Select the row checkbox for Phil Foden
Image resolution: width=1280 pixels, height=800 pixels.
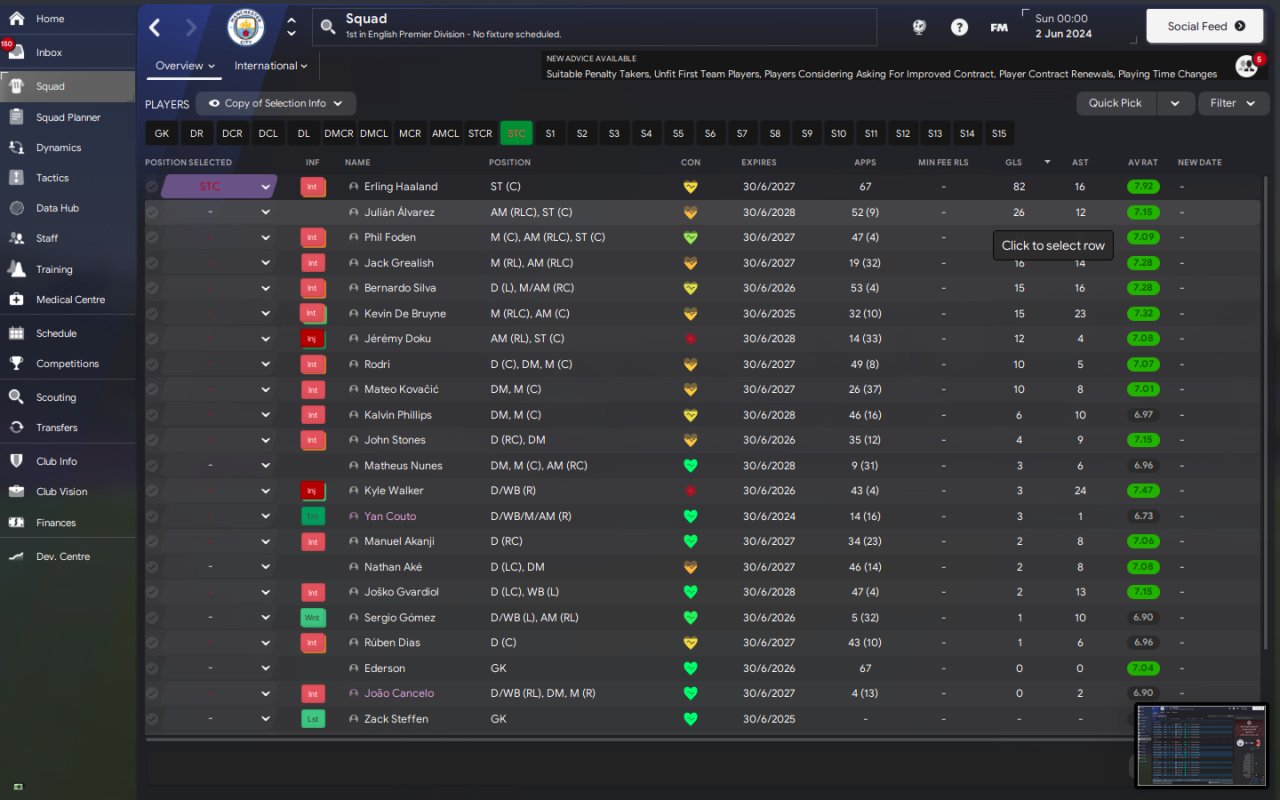pyautogui.click(x=152, y=237)
